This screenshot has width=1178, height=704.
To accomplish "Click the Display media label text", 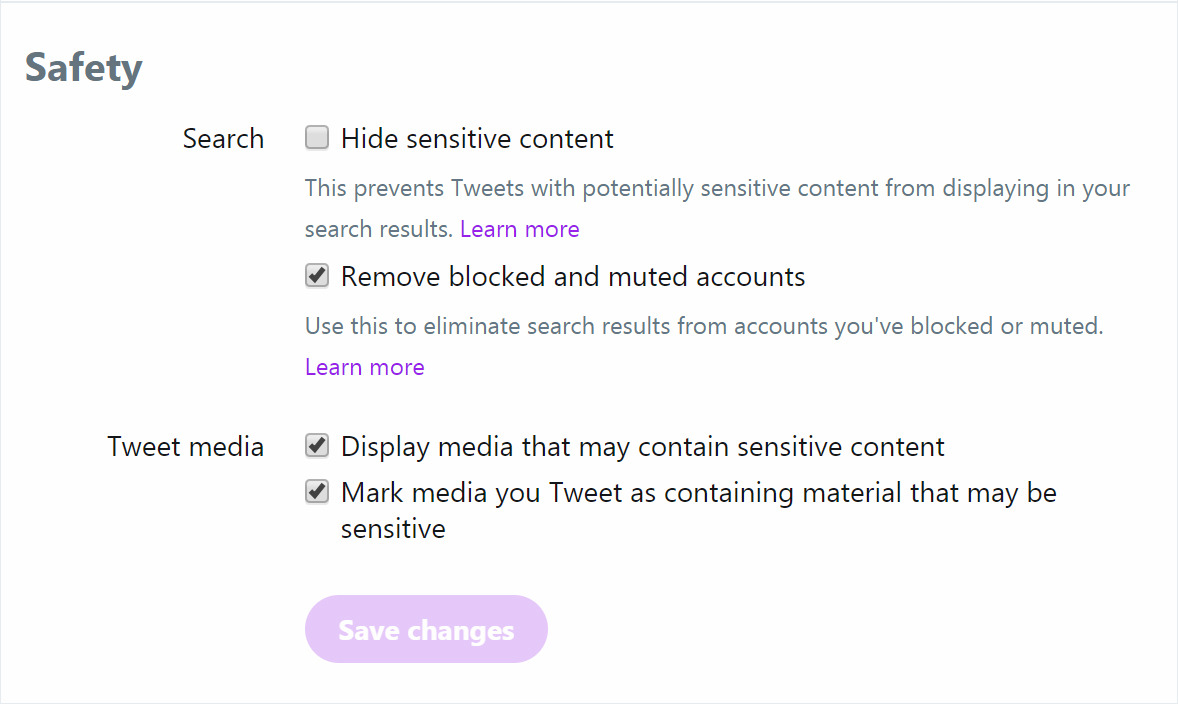I will pyautogui.click(x=642, y=447).
